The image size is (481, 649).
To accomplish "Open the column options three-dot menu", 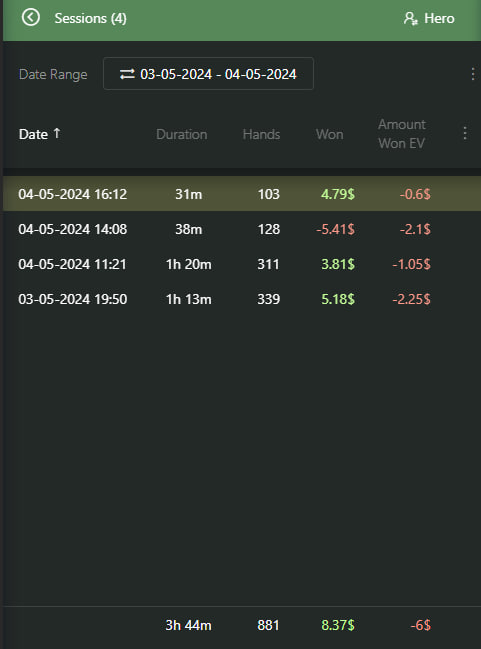I will pyautogui.click(x=465, y=133).
